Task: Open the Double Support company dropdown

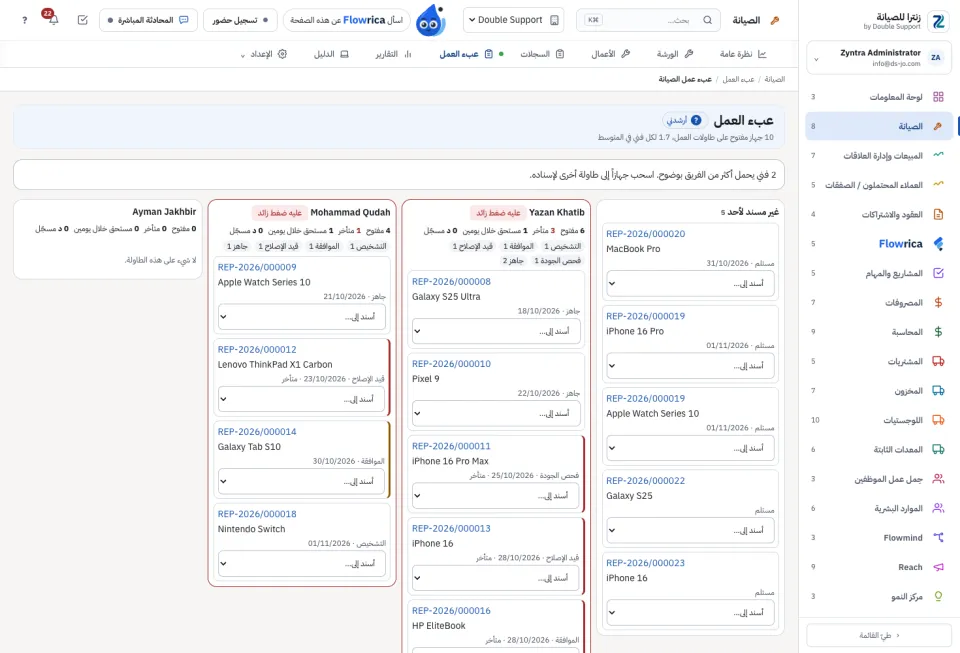Action: coord(513,20)
